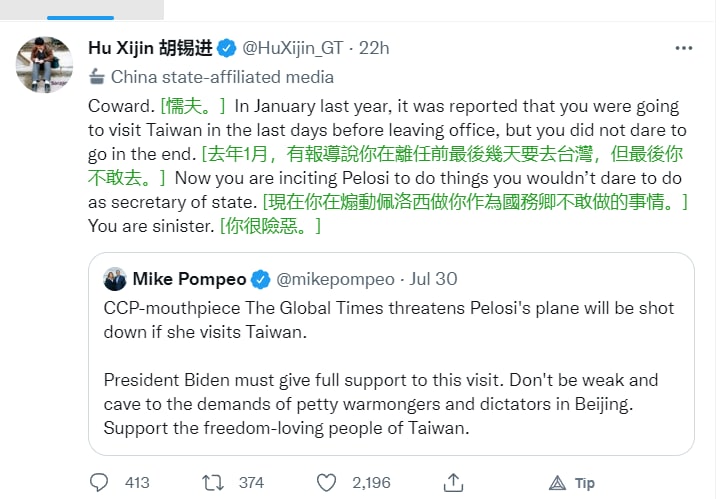The height and width of the screenshot is (499, 724).
Task: Open the China state-affiliated media label
Action: tap(222, 76)
